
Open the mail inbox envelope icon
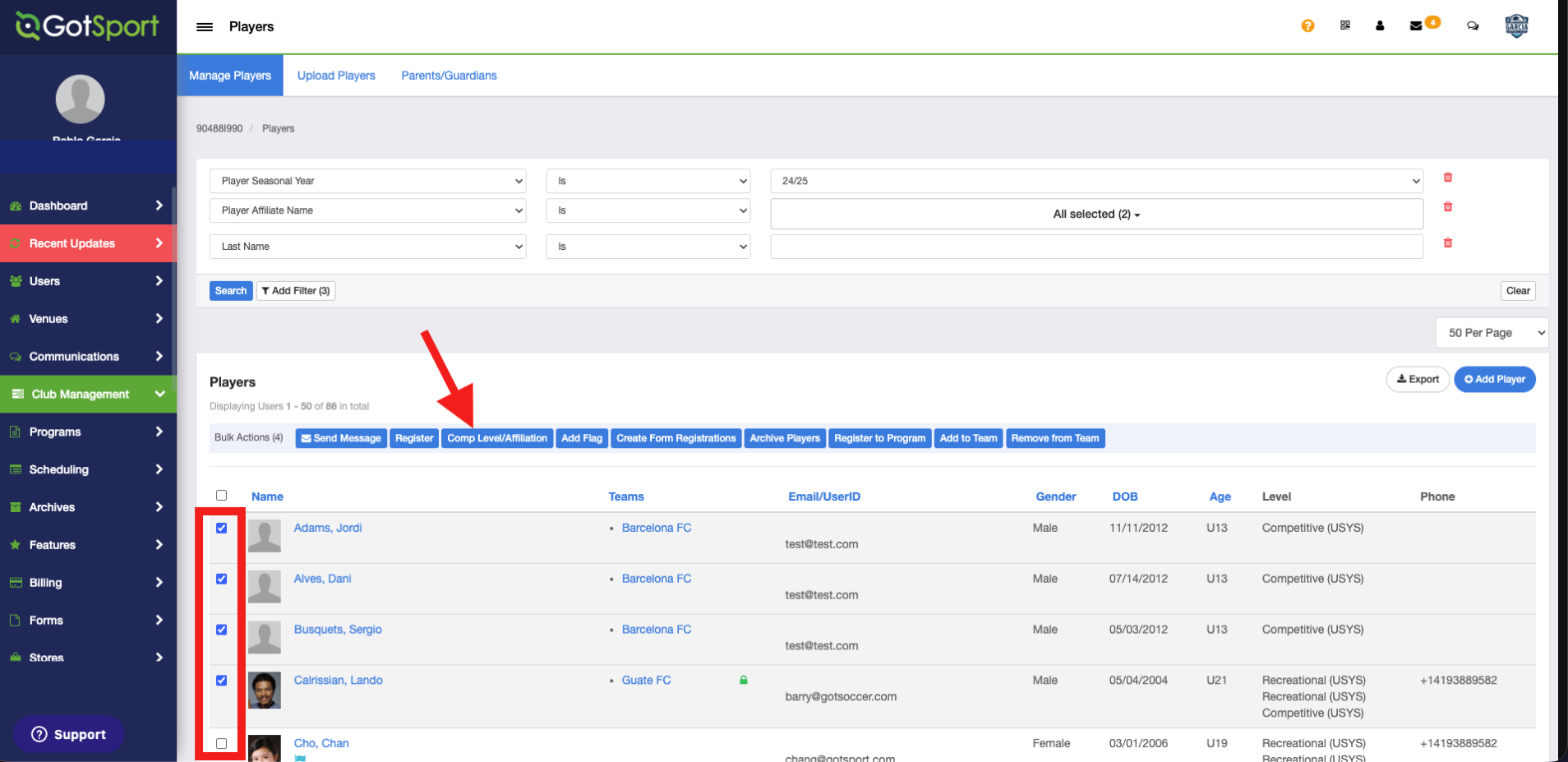click(1416, 26)
